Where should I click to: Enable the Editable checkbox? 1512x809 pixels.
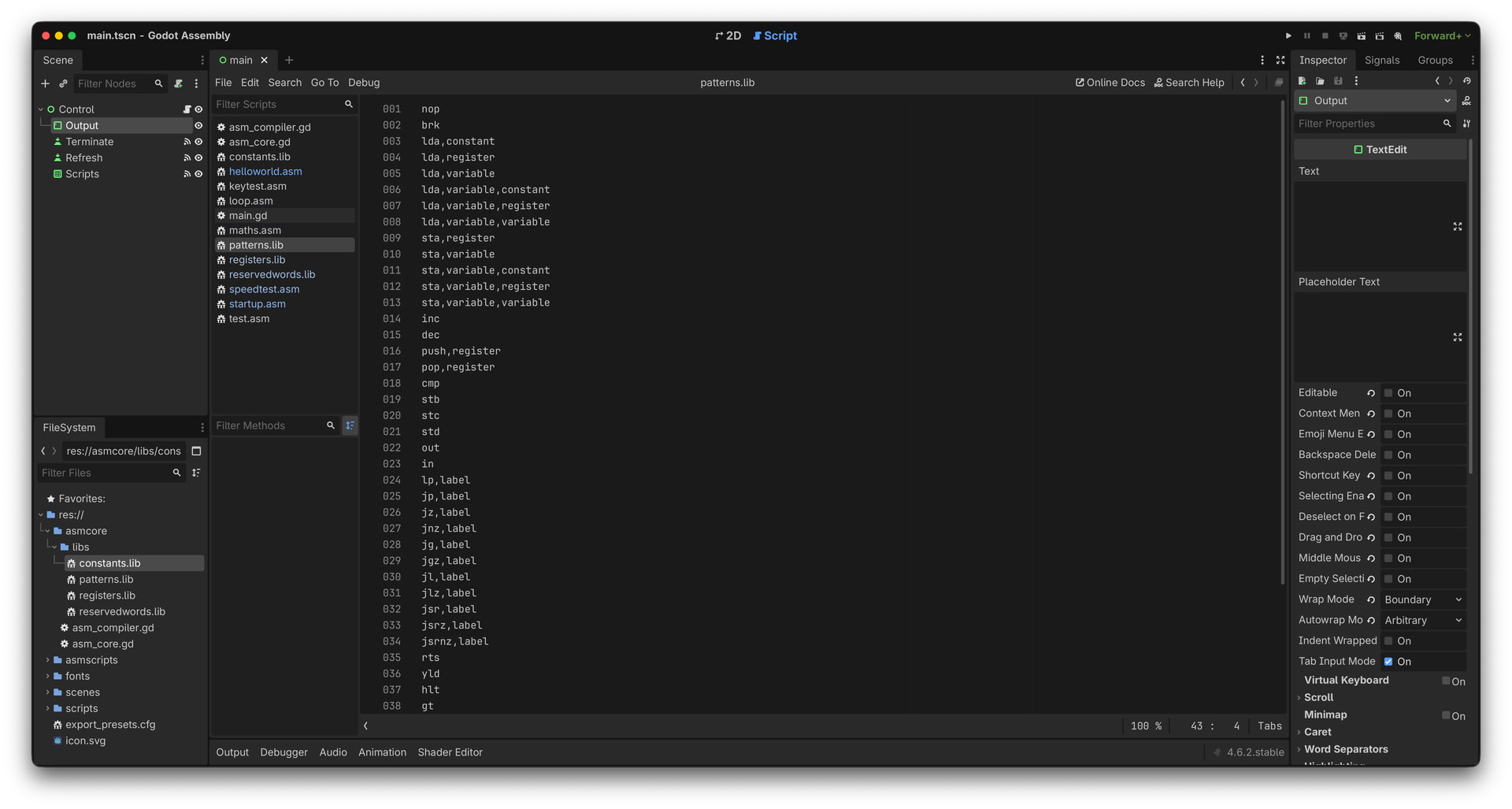pyautogui.click(x=1388, y=393)
